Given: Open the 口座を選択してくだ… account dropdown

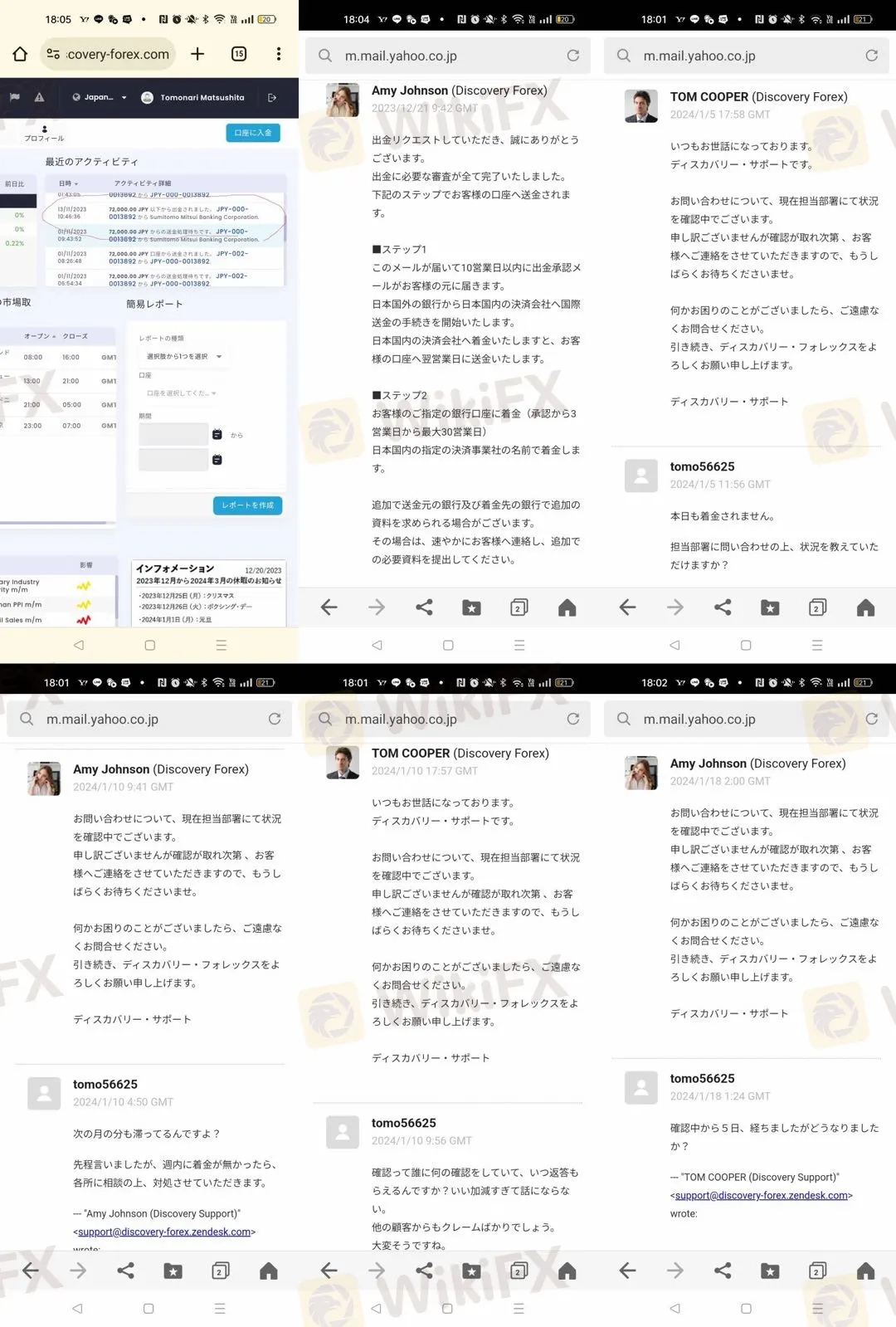Looking at the screenshot, I should [180, 393].
